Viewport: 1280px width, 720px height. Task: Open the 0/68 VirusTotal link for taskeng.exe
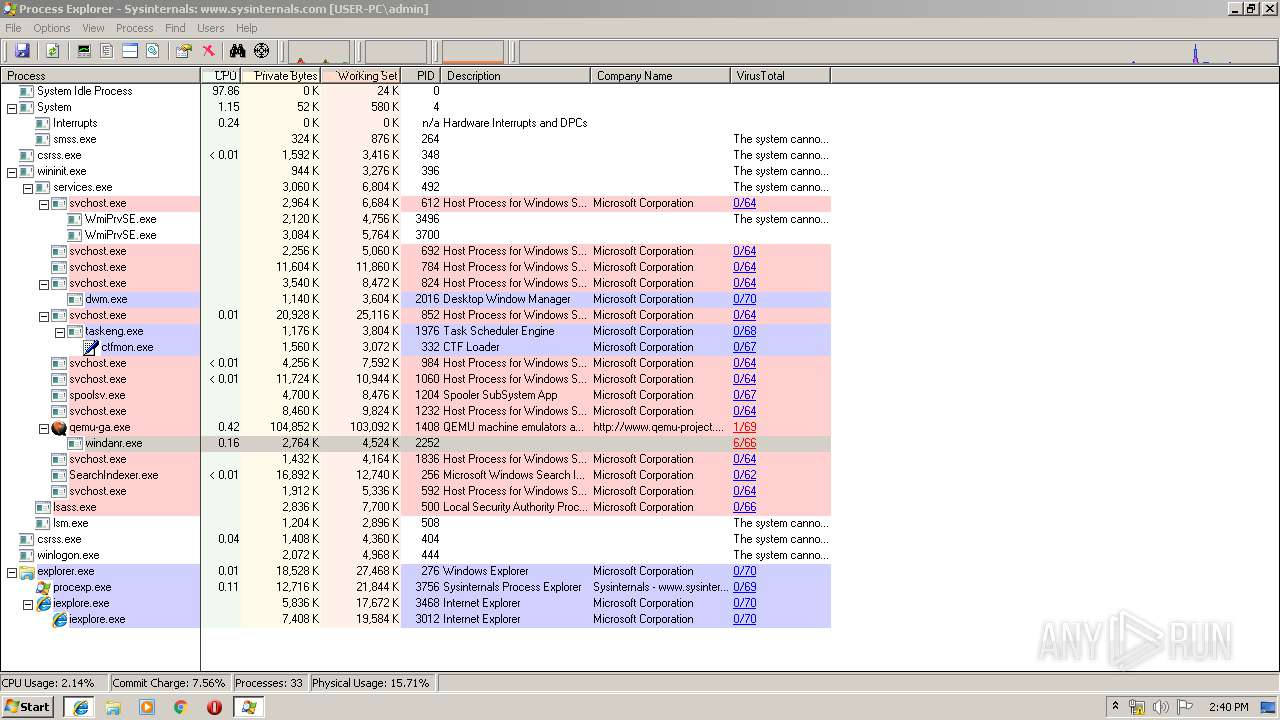pos(744,331)
